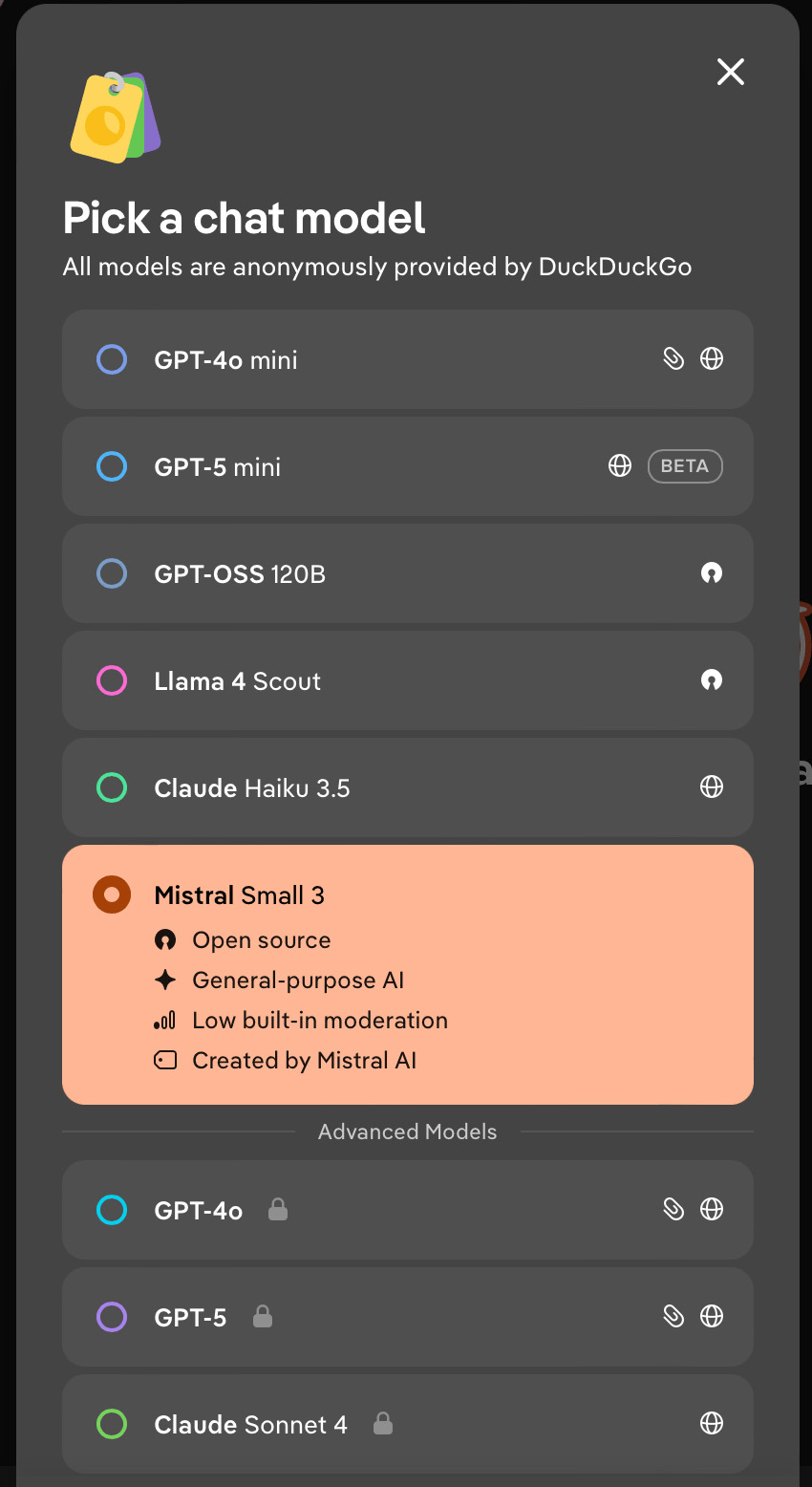Click the GPT-OSS 120B model label
This screenshot has width=812, height=1487.
point(240,574)
